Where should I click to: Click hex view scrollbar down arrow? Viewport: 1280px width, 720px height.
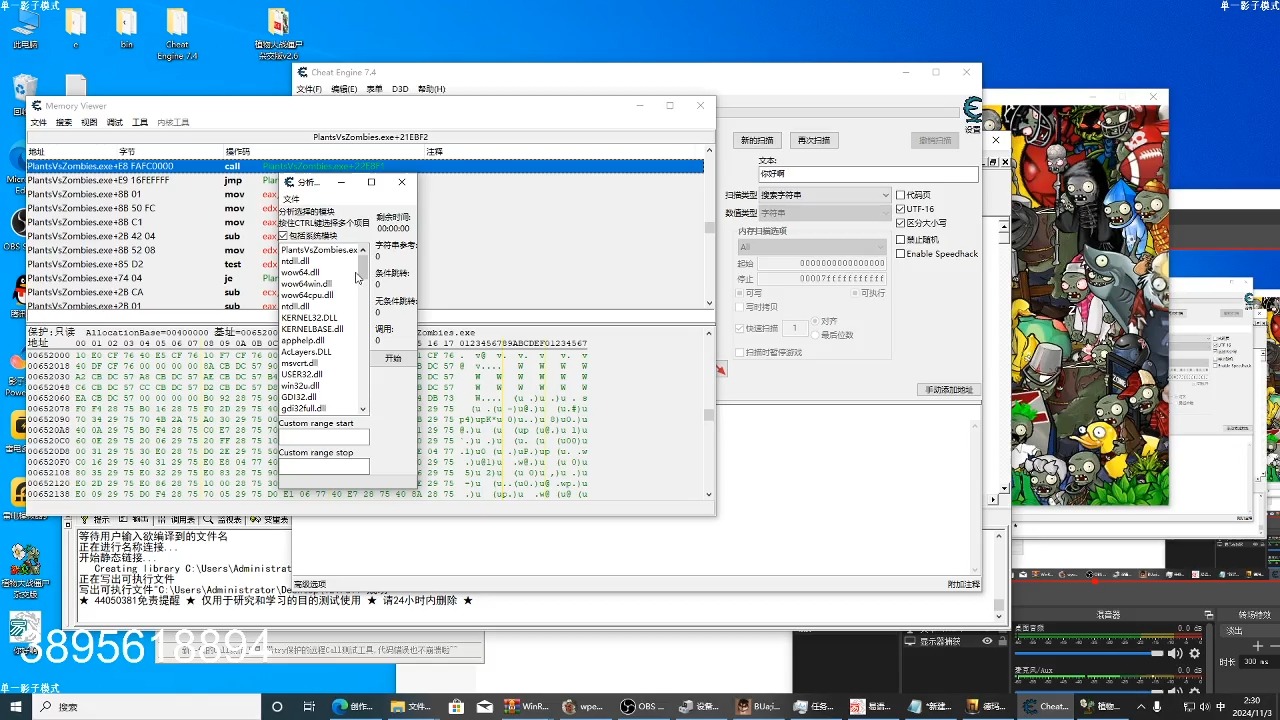tap(709, 494)
